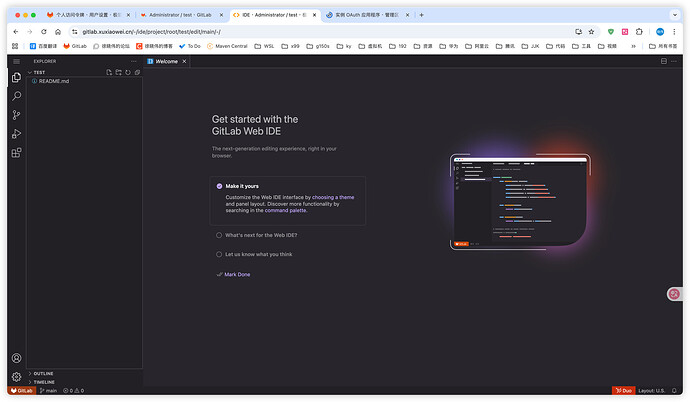Select 'Let us know what you think' step

tap(220, 254)
